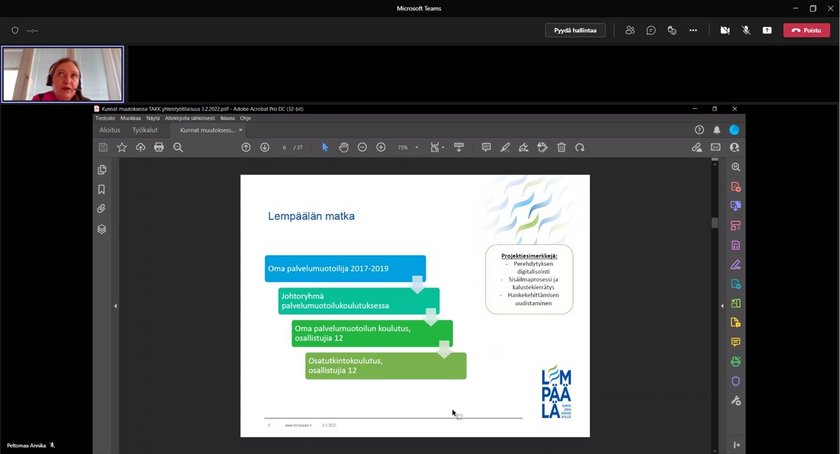
Task: Open the meeting chat panel
Action: pyautogui.click(x=651, y=30)
